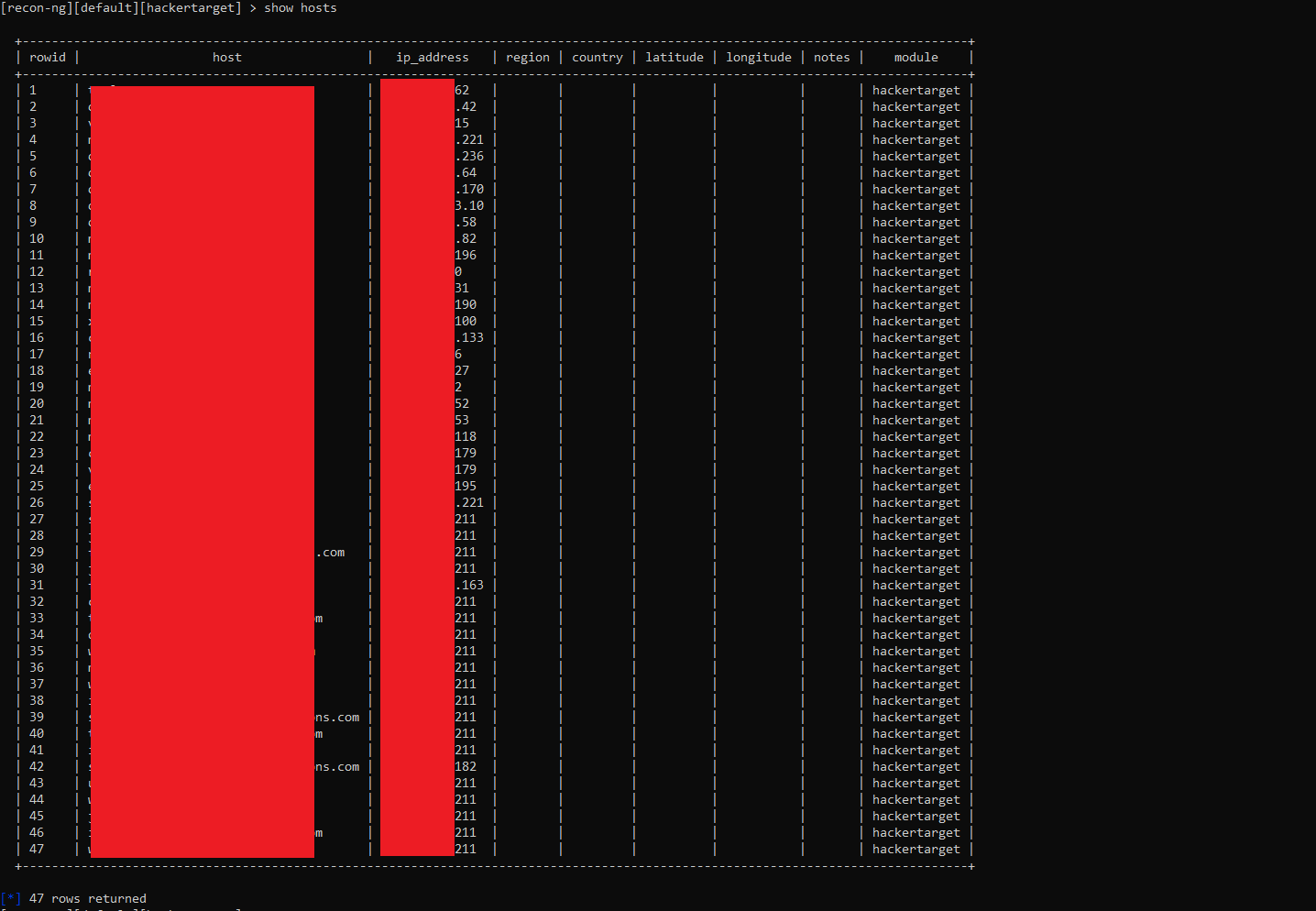Click the 'ip_address' column header
Viewport: 1316px width, 911px height.
click(x=433, y=58)
